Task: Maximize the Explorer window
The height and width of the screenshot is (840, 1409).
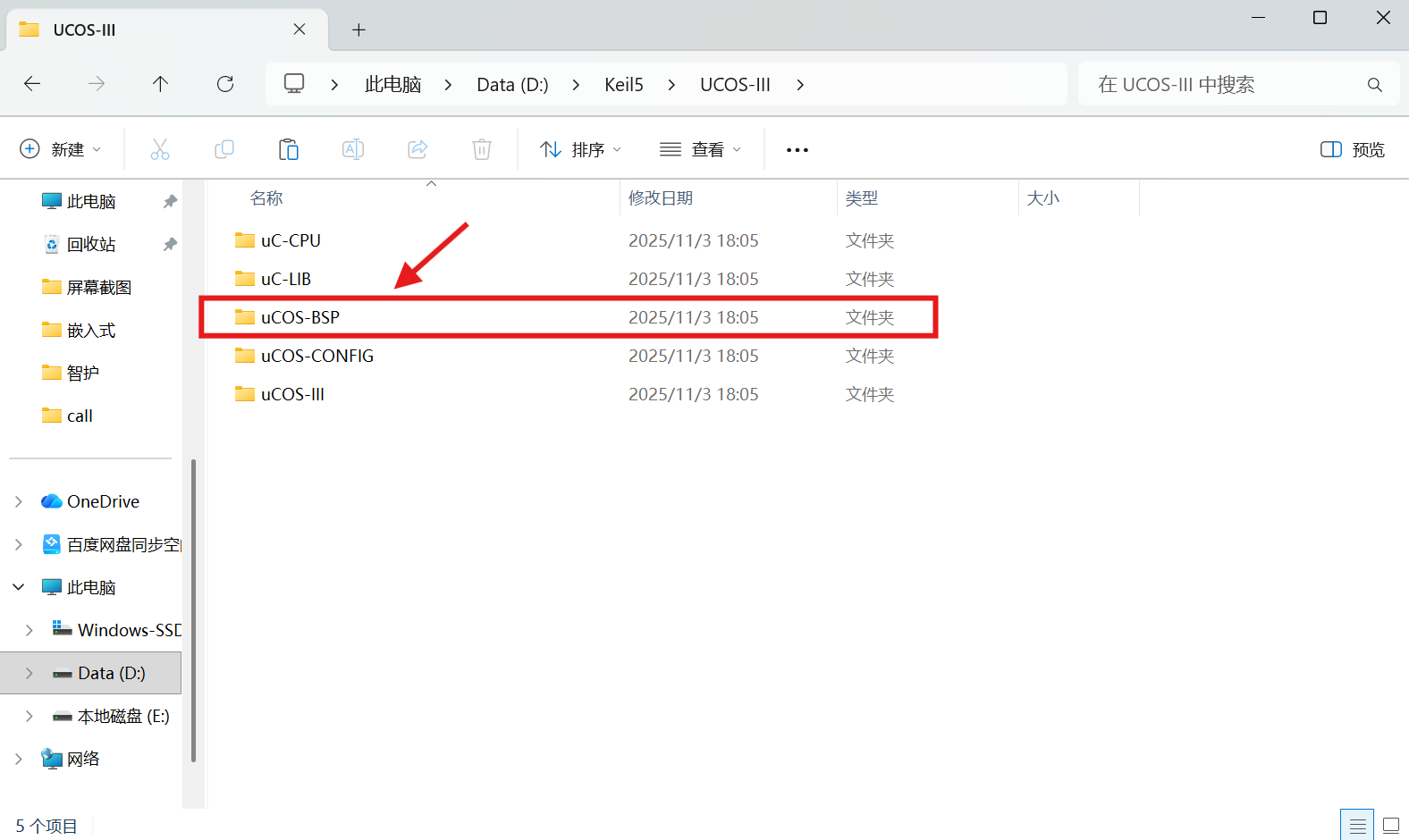Action: pos(1320,18)
